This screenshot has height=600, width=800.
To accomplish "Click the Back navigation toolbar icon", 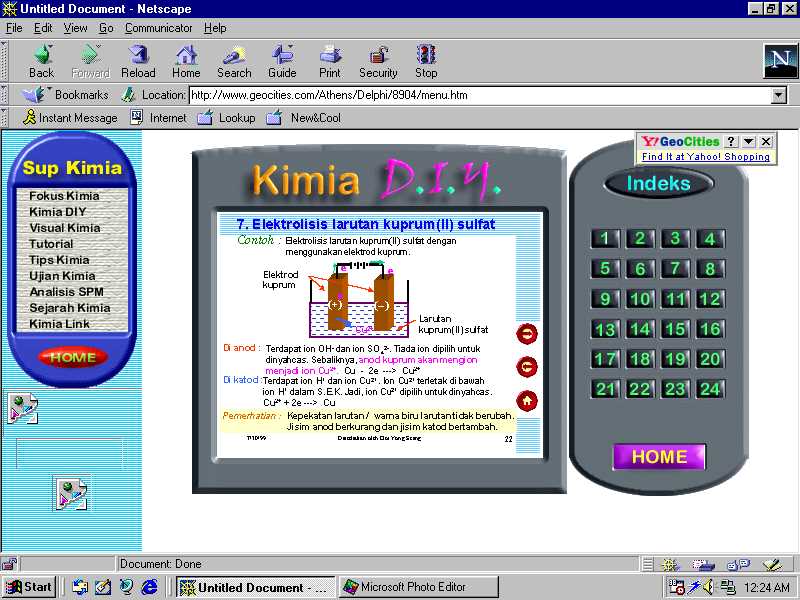I will tap(42, 61).
